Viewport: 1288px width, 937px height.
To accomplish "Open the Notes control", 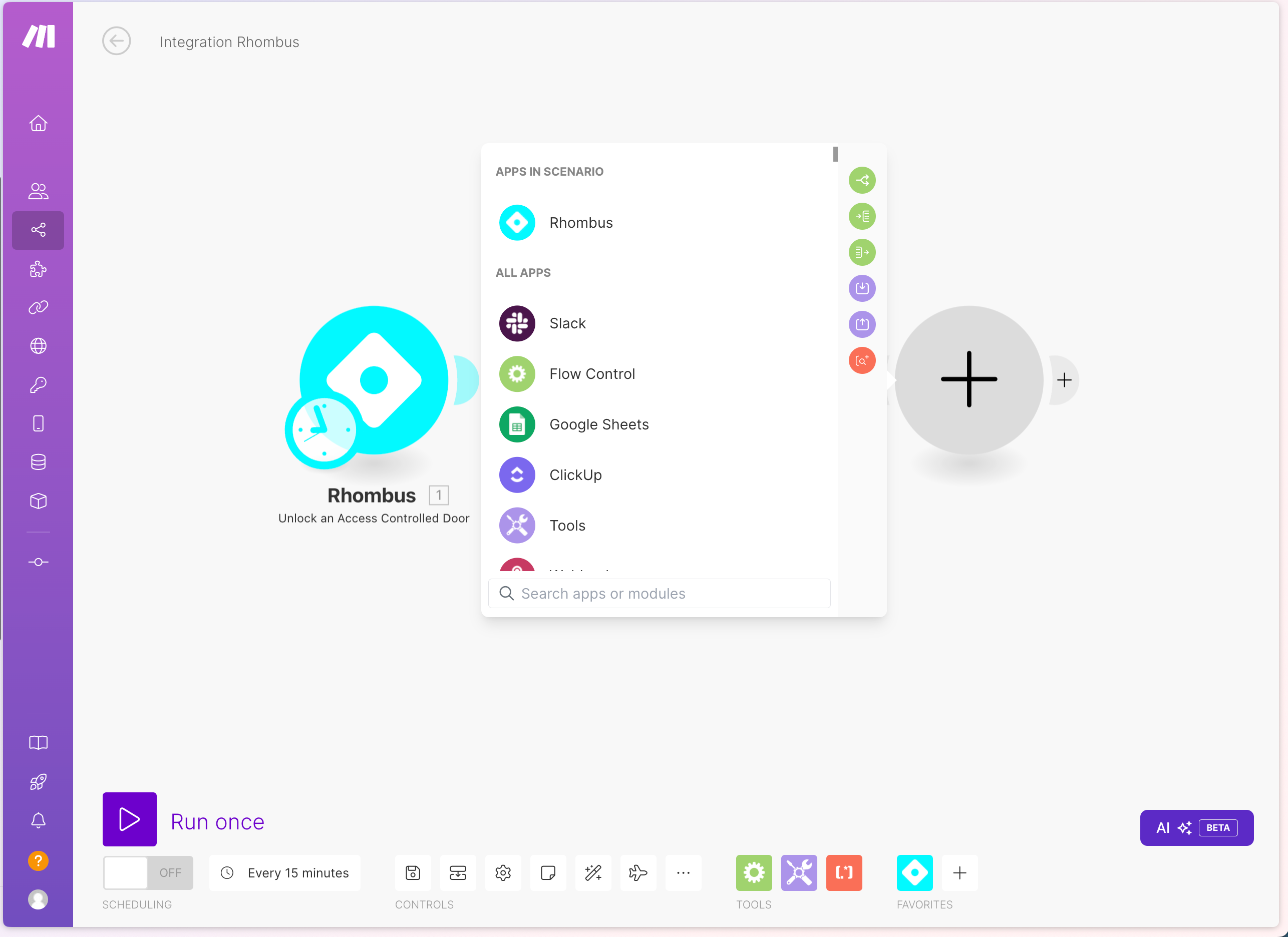I will [548, 873].
